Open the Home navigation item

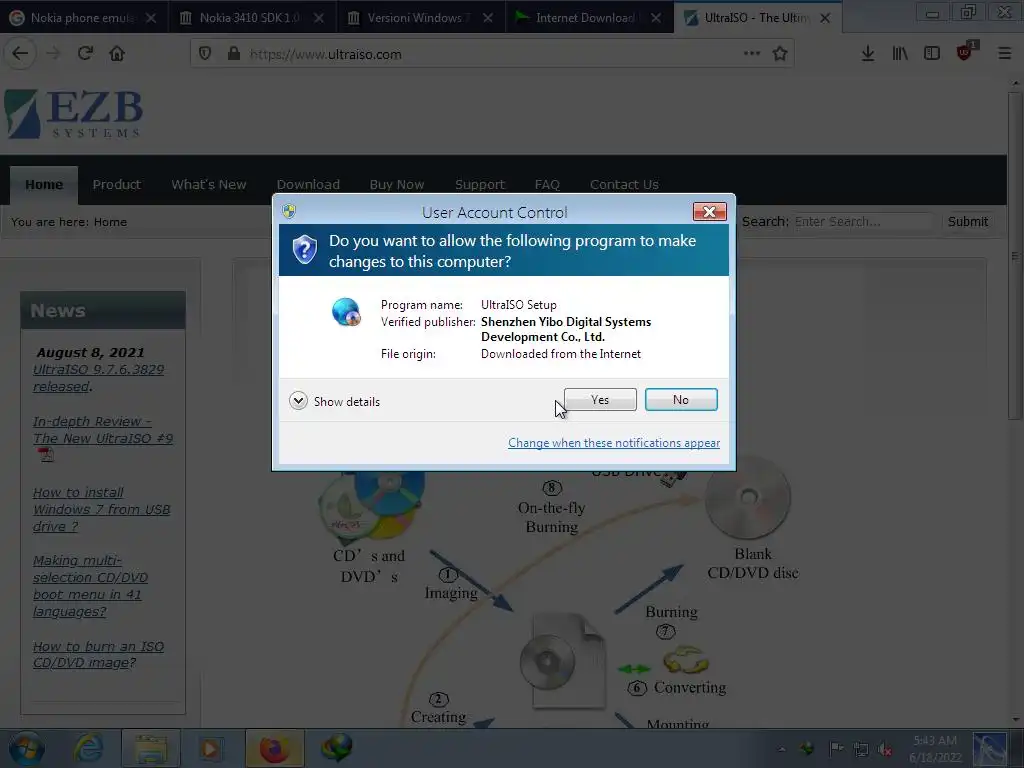pos(44,185)
